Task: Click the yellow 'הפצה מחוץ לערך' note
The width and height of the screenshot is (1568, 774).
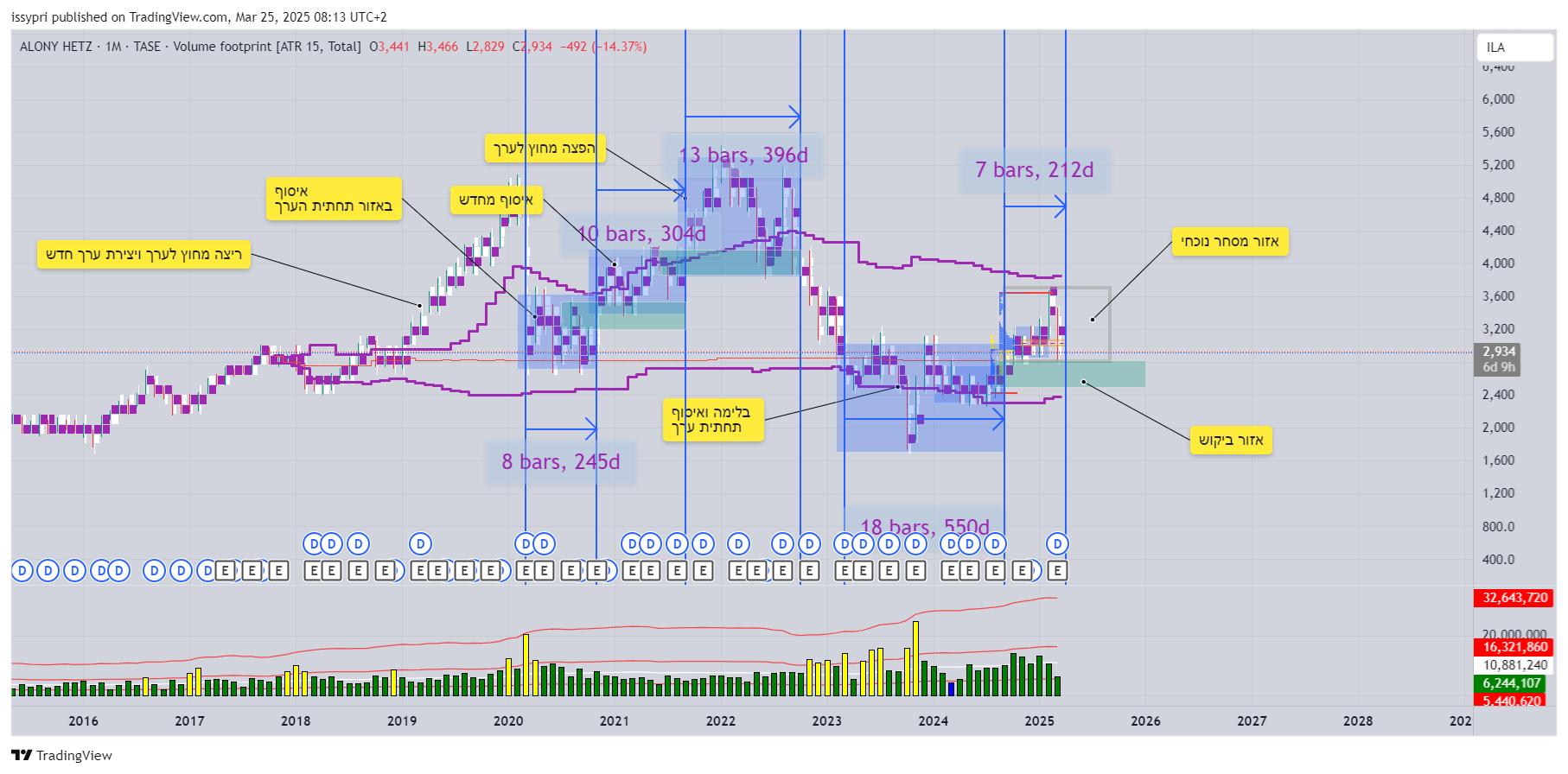Action: click(x=545, y=148)
